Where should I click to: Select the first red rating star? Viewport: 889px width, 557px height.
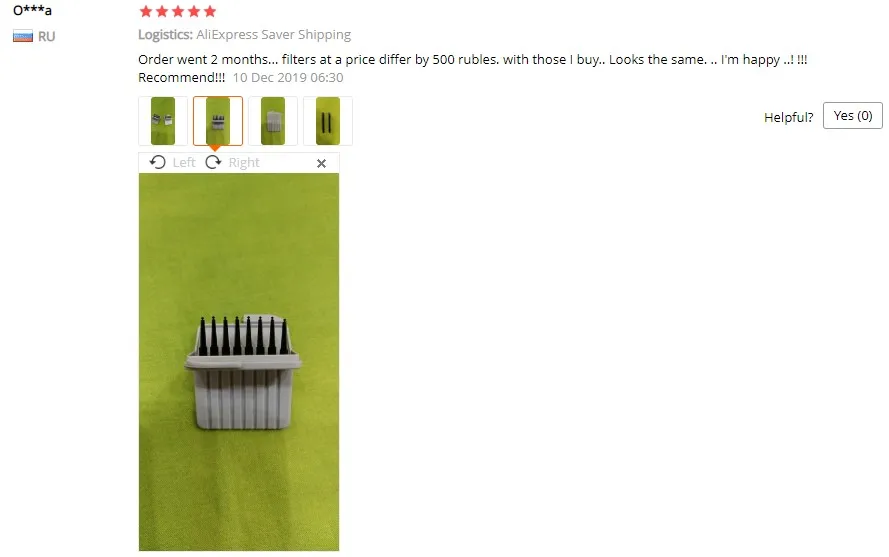pyautogui.click(x=146, y=11)
